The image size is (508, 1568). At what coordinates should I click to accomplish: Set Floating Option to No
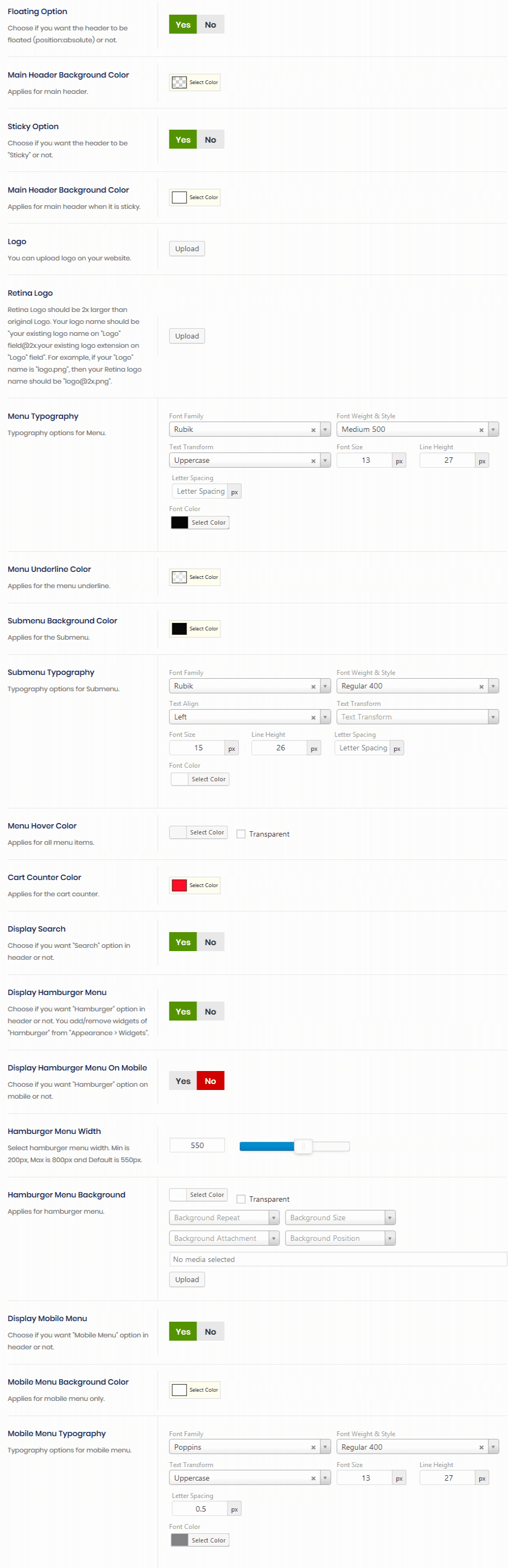pyautogui.click(x=210, y=25)
